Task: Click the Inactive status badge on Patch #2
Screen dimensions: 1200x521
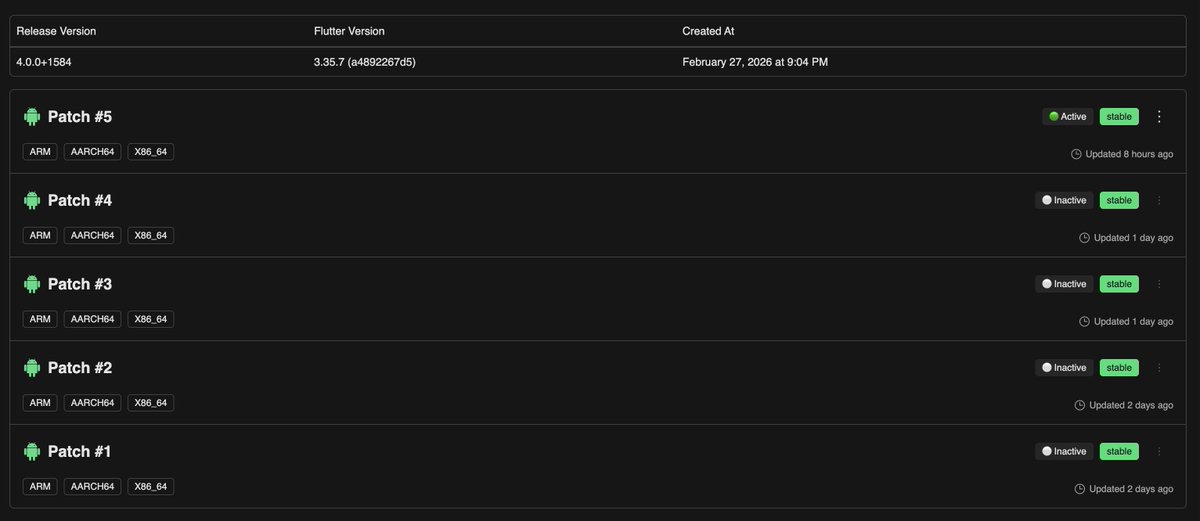Action: point(1064,368)
